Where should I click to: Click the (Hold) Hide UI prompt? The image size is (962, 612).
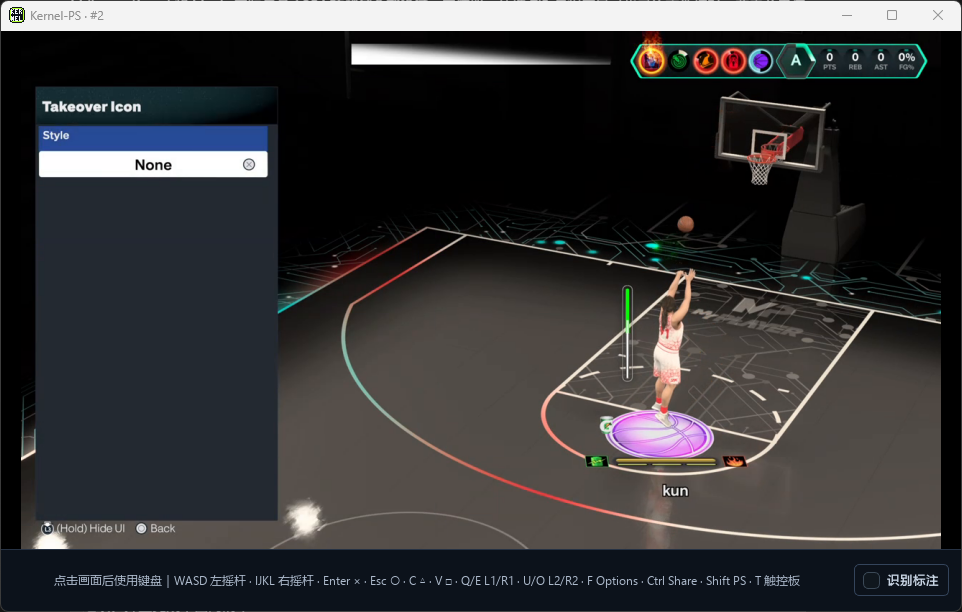point(83,529)
